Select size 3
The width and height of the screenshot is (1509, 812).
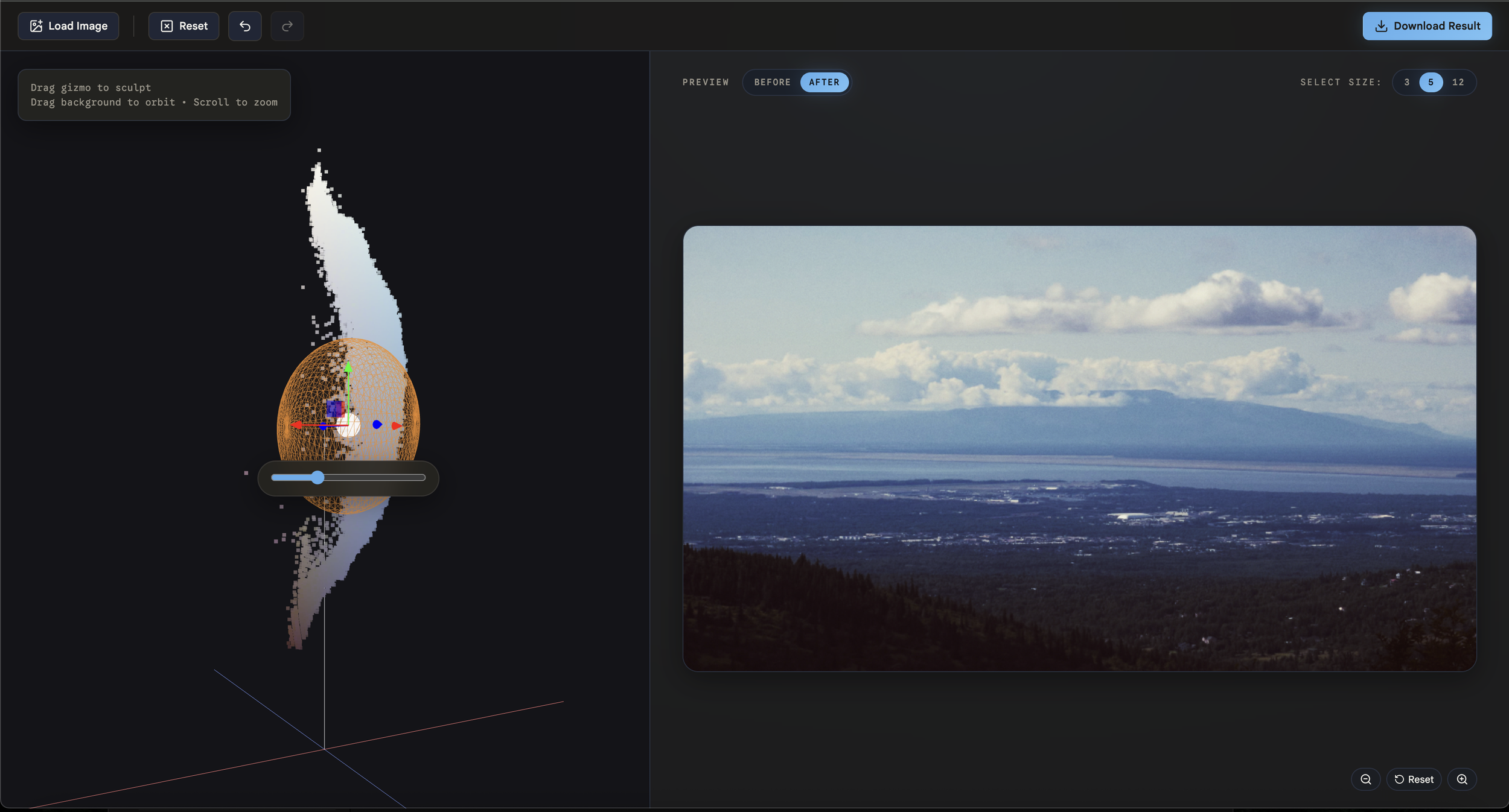tap(1406, 82)
